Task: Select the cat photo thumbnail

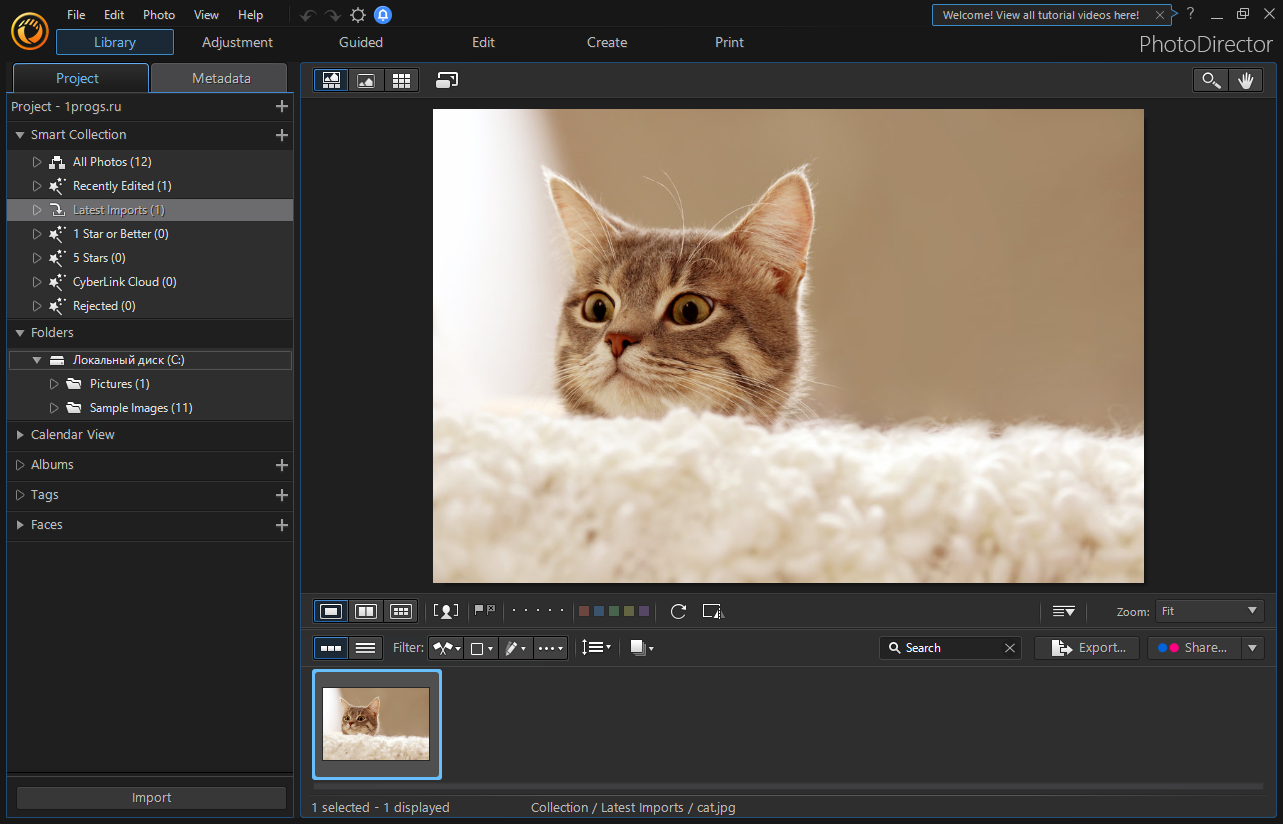Action: pos(377,724)
